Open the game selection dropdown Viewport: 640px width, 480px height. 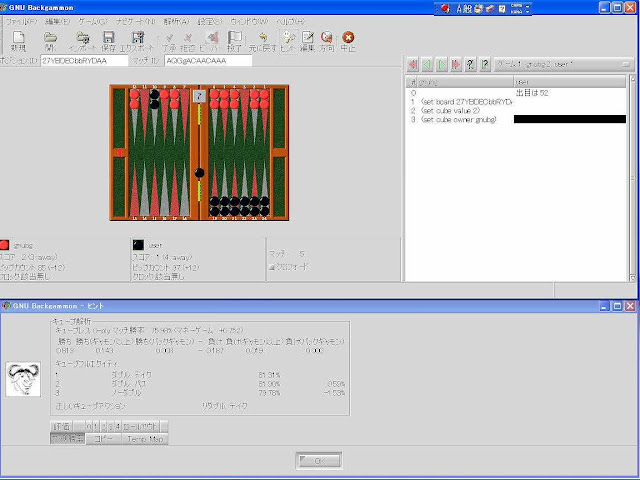(565, 65)
